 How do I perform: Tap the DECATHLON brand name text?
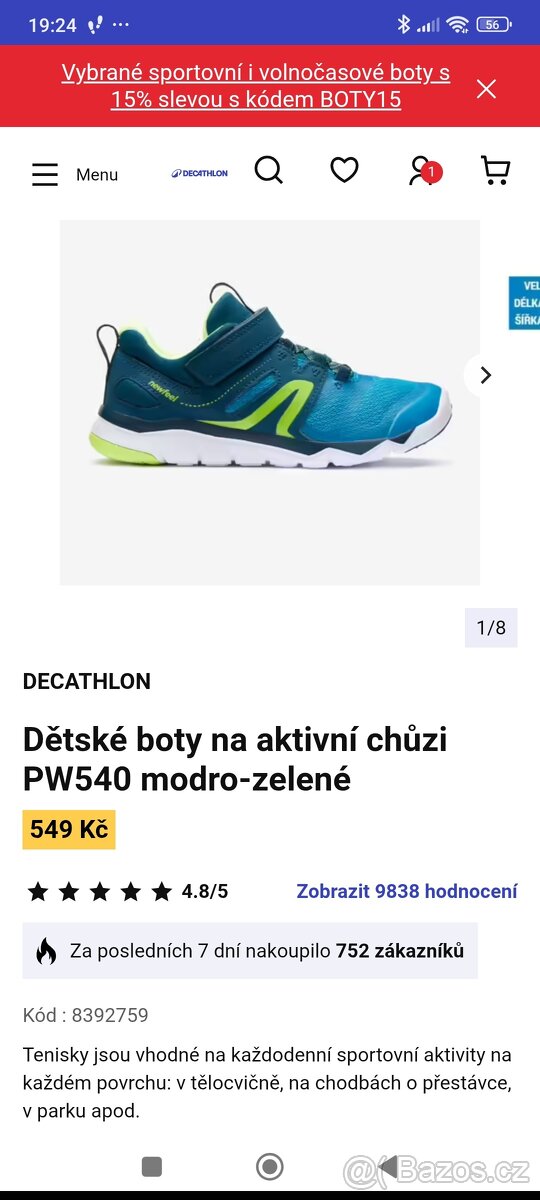[87, 682]
